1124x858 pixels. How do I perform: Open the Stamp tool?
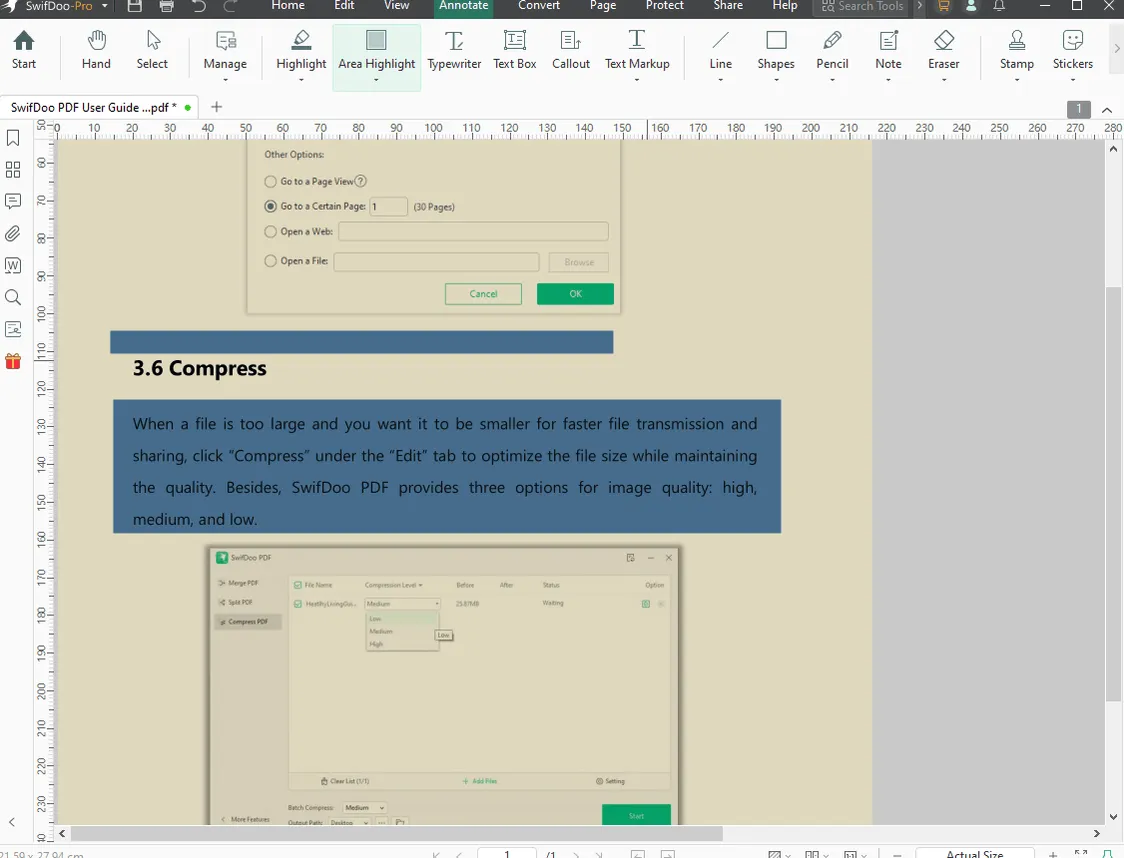click(1016, 50)
